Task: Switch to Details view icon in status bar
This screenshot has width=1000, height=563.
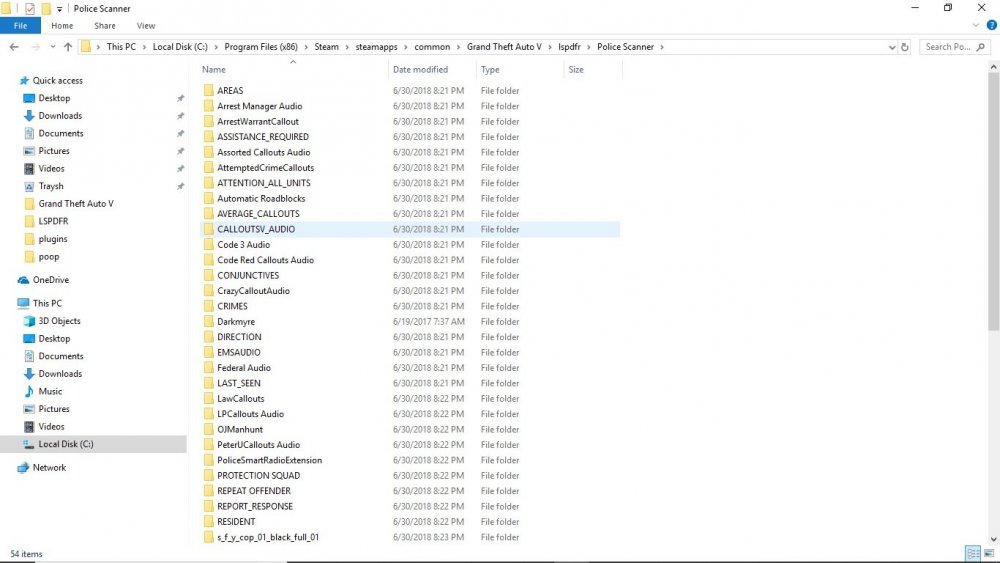Action: point(973,553)
